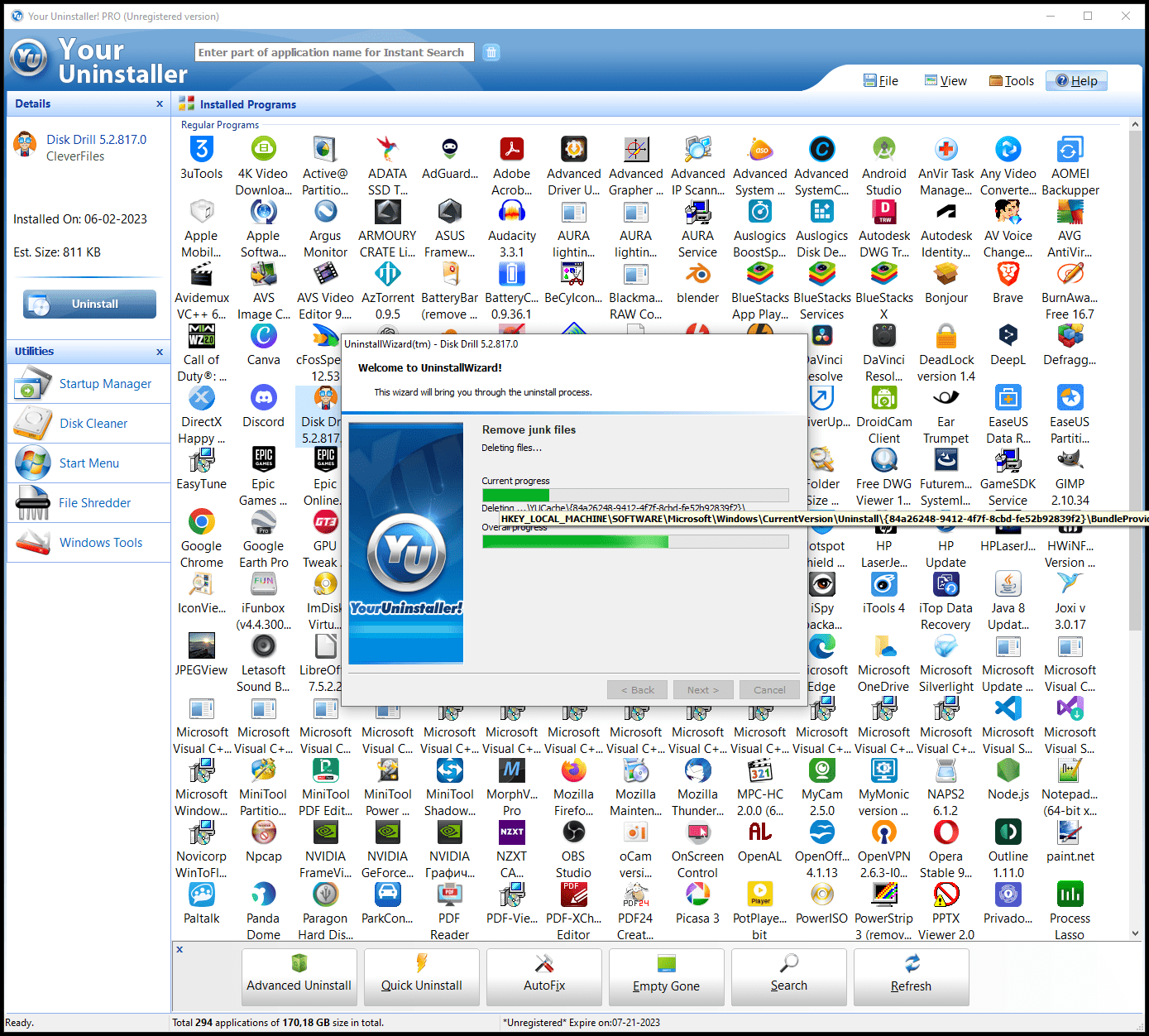Select the OBS Studio icon
This screenshot has width=1149, height=1036.
point(573,832)
